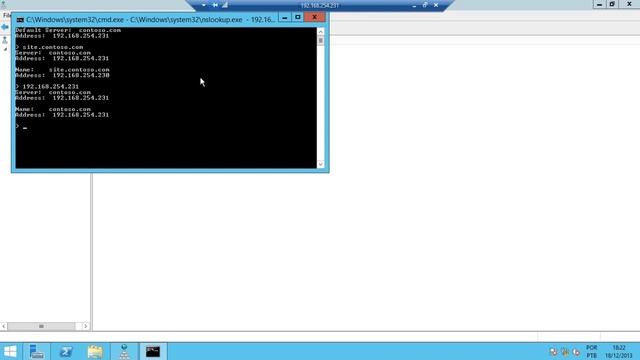Minimize the remote desktop connection bar
This screenshot has height=360, width=640.
tap(414, 5)
